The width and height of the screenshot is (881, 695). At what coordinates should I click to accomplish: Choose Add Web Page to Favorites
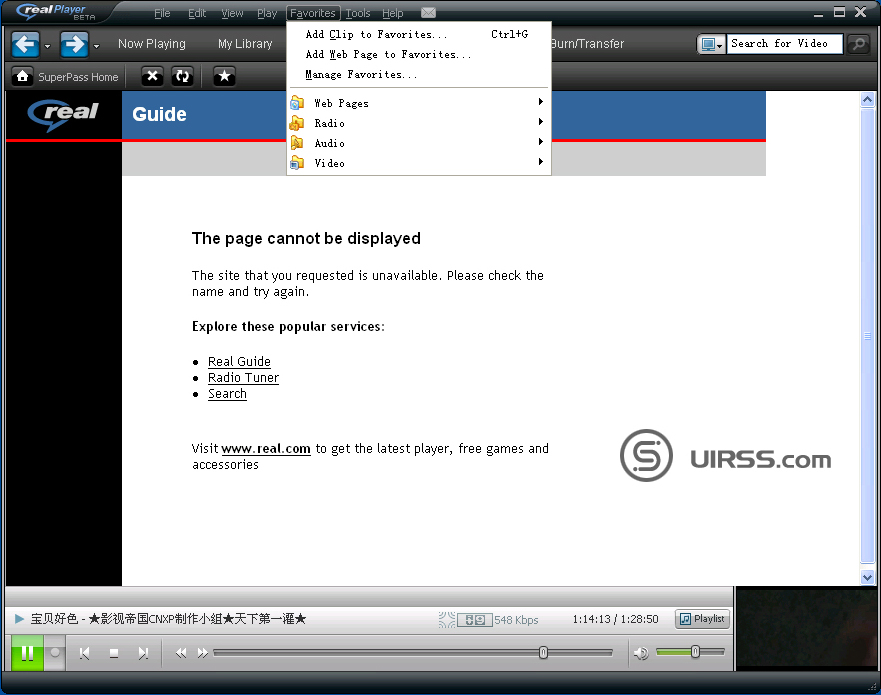click(x=419, y=54)
